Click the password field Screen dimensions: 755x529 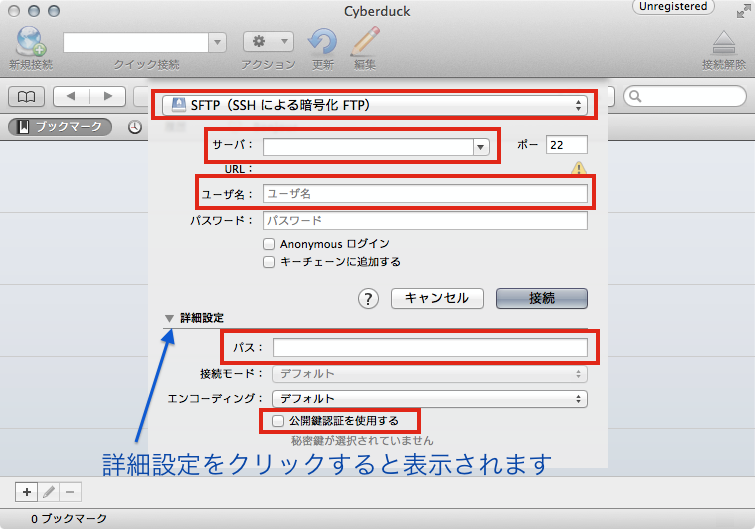(x=425, y=220)
